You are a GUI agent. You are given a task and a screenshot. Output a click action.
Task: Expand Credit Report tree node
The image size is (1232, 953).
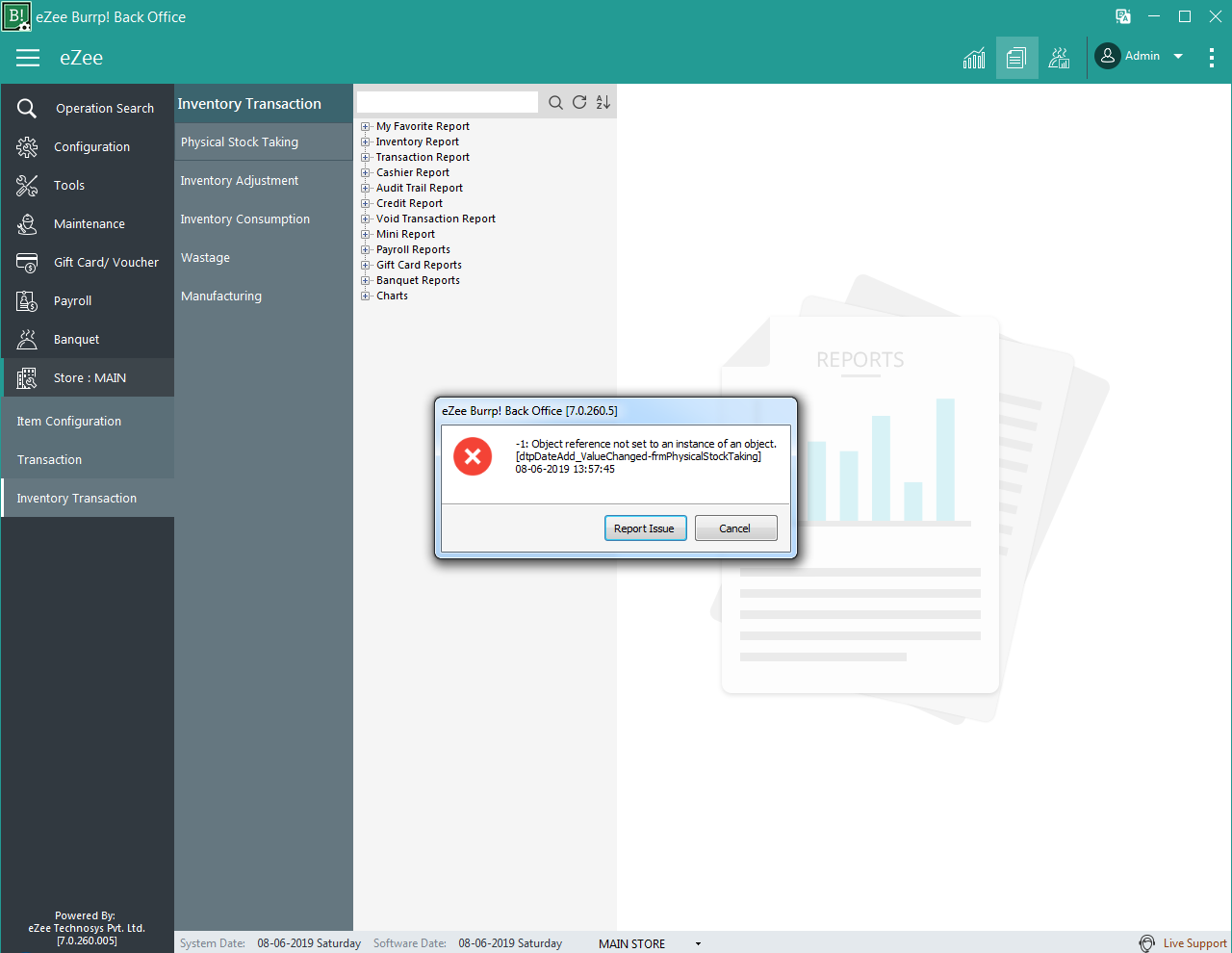tap(366, 203)
